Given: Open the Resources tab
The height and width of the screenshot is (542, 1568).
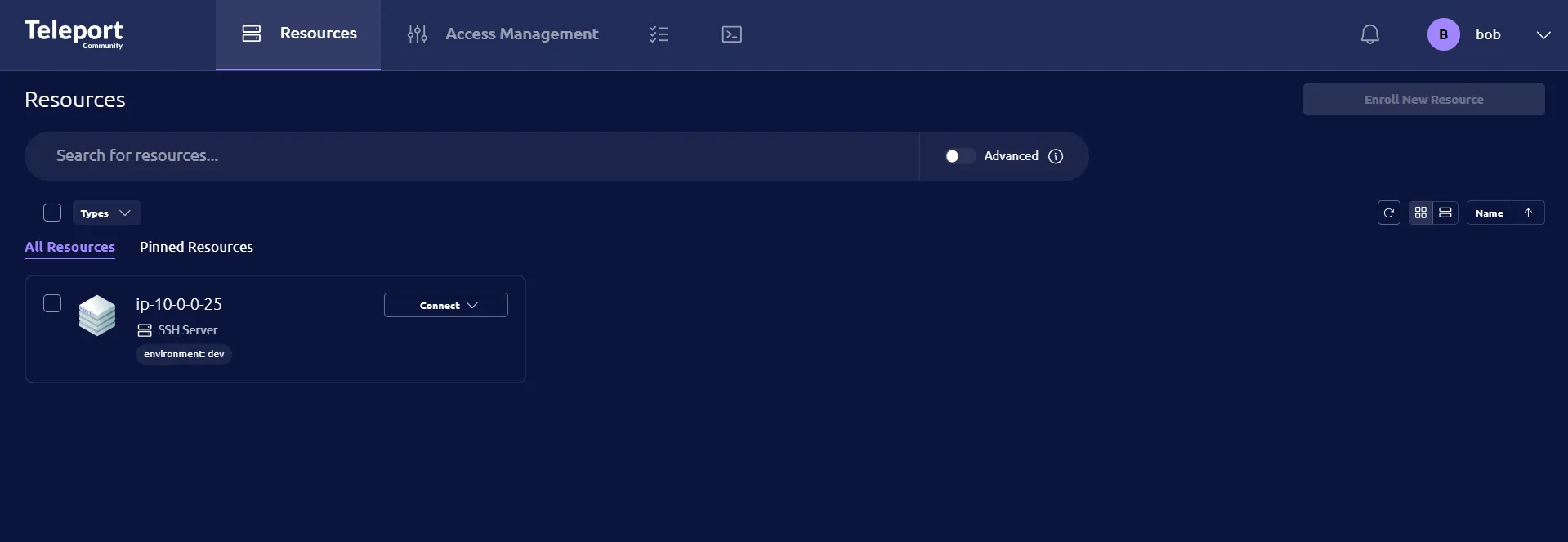Looking at the screenshot, I should click(298, 34).
